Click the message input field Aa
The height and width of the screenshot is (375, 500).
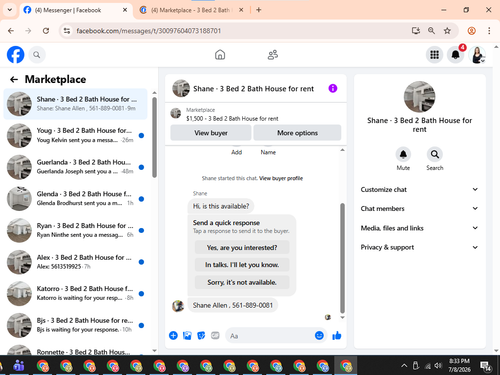click(x=269, y=336)
